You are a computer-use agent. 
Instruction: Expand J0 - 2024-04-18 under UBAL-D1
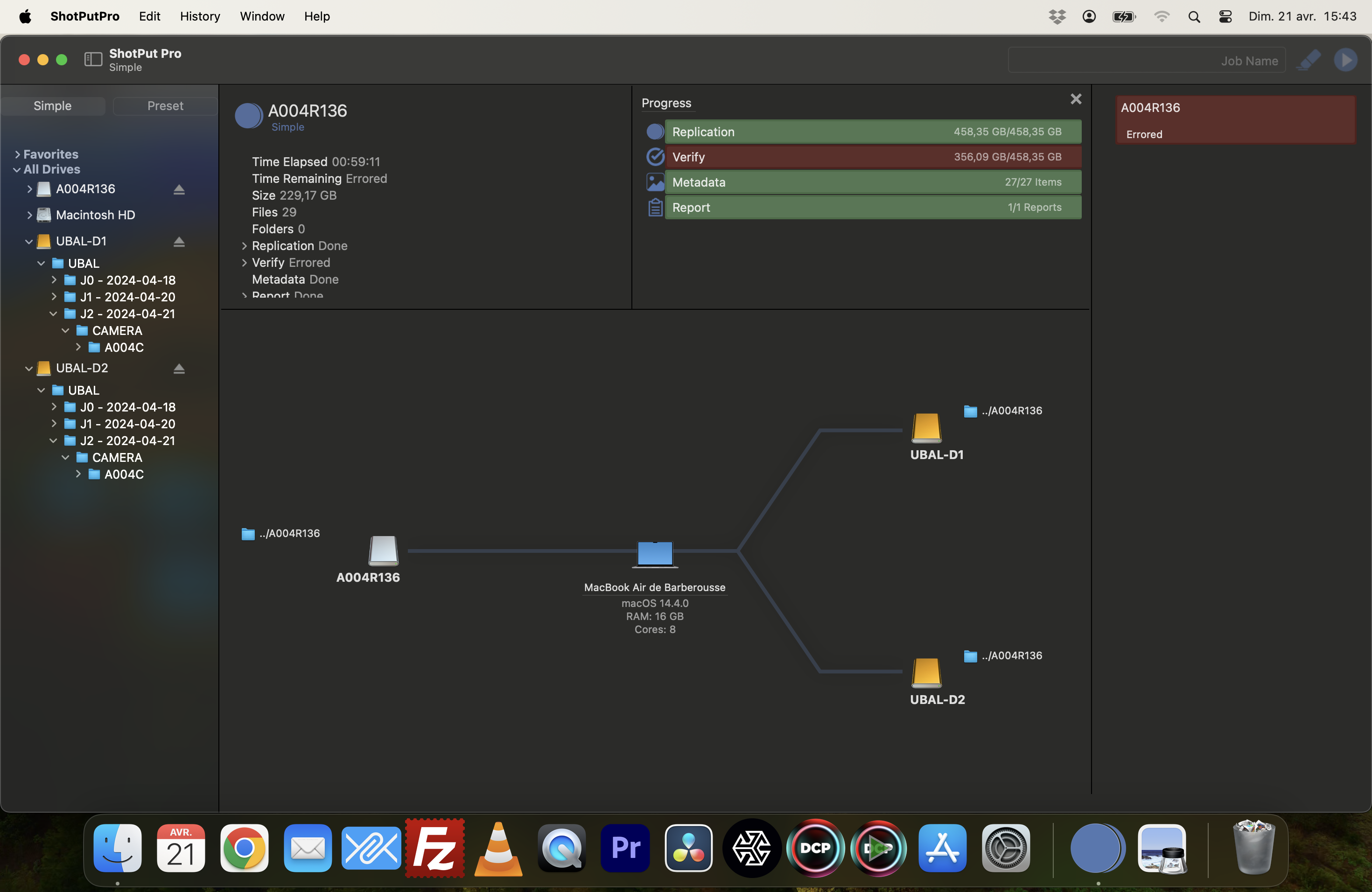point(54,280)
